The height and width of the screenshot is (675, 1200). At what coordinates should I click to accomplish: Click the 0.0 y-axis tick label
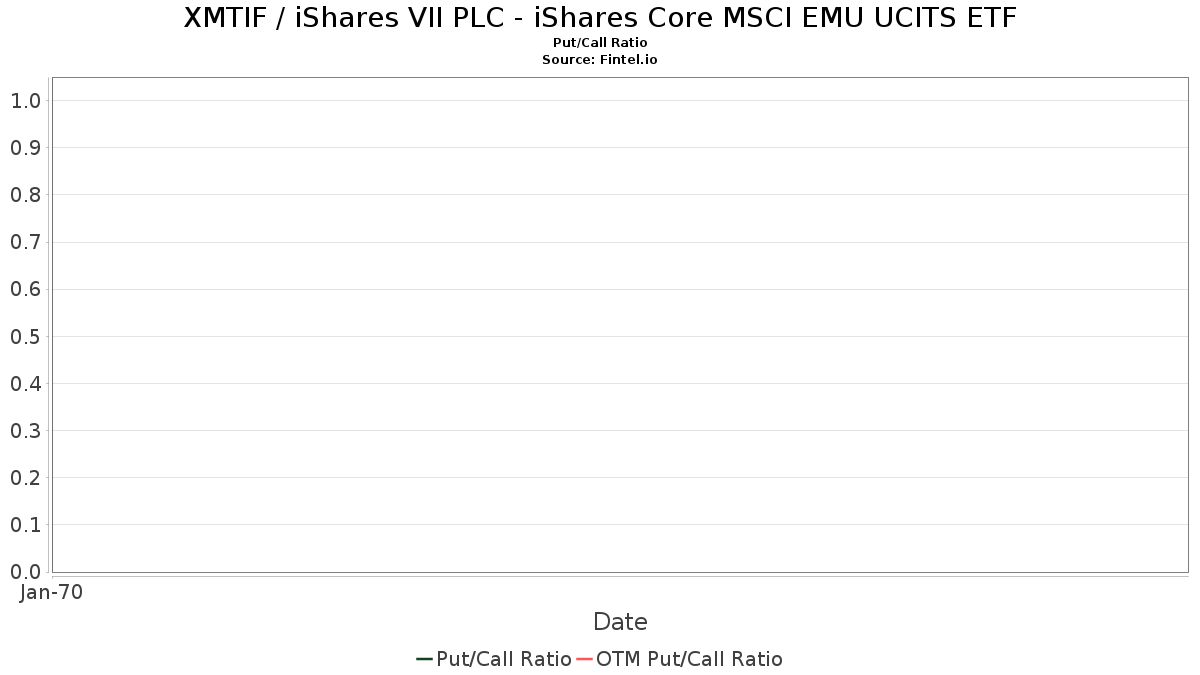click(25, 572)
